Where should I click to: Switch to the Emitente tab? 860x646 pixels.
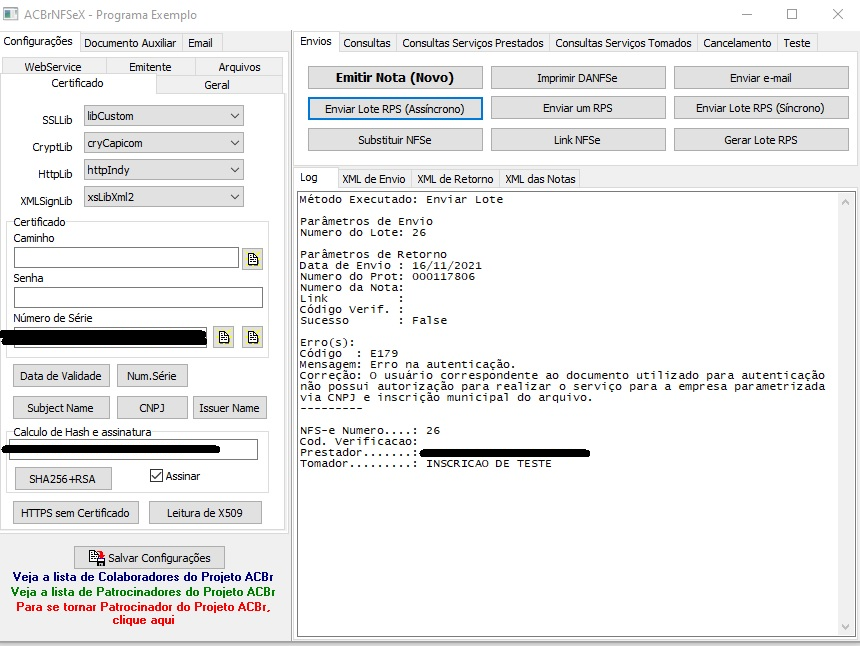pyautogui.click(x=150, y=67)
